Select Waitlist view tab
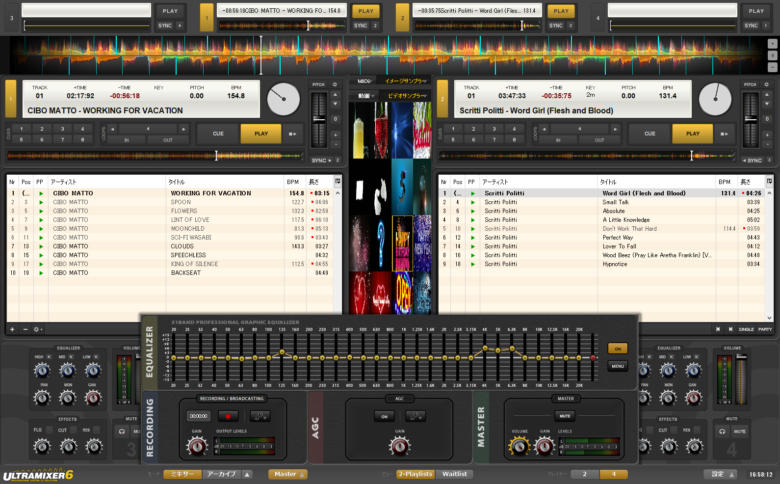Image resolution: width=780 pixels, height=484 pixels. (454, 474)
